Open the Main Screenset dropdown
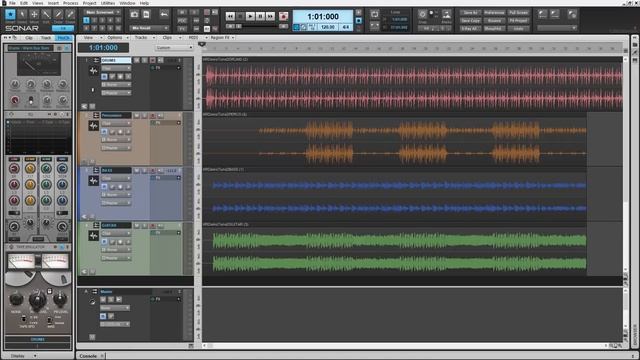This screenshot has height=360, width=640. click(x=102, y=12)
